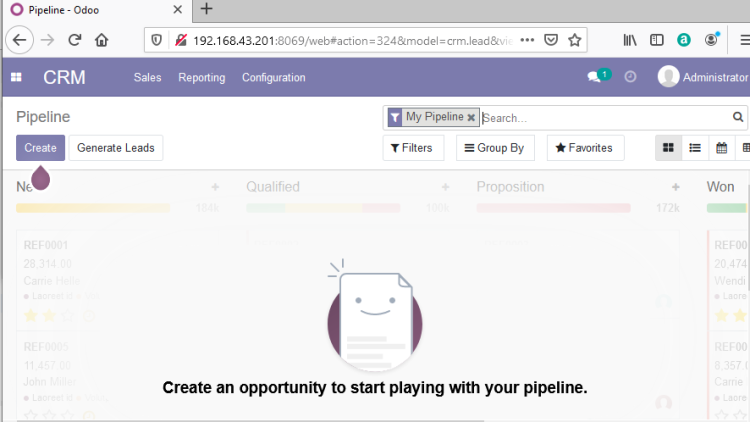This screenshot has width=750, height=422.
Task: Reload the current page
Action: pyautogui.click(x=75, y=40)
